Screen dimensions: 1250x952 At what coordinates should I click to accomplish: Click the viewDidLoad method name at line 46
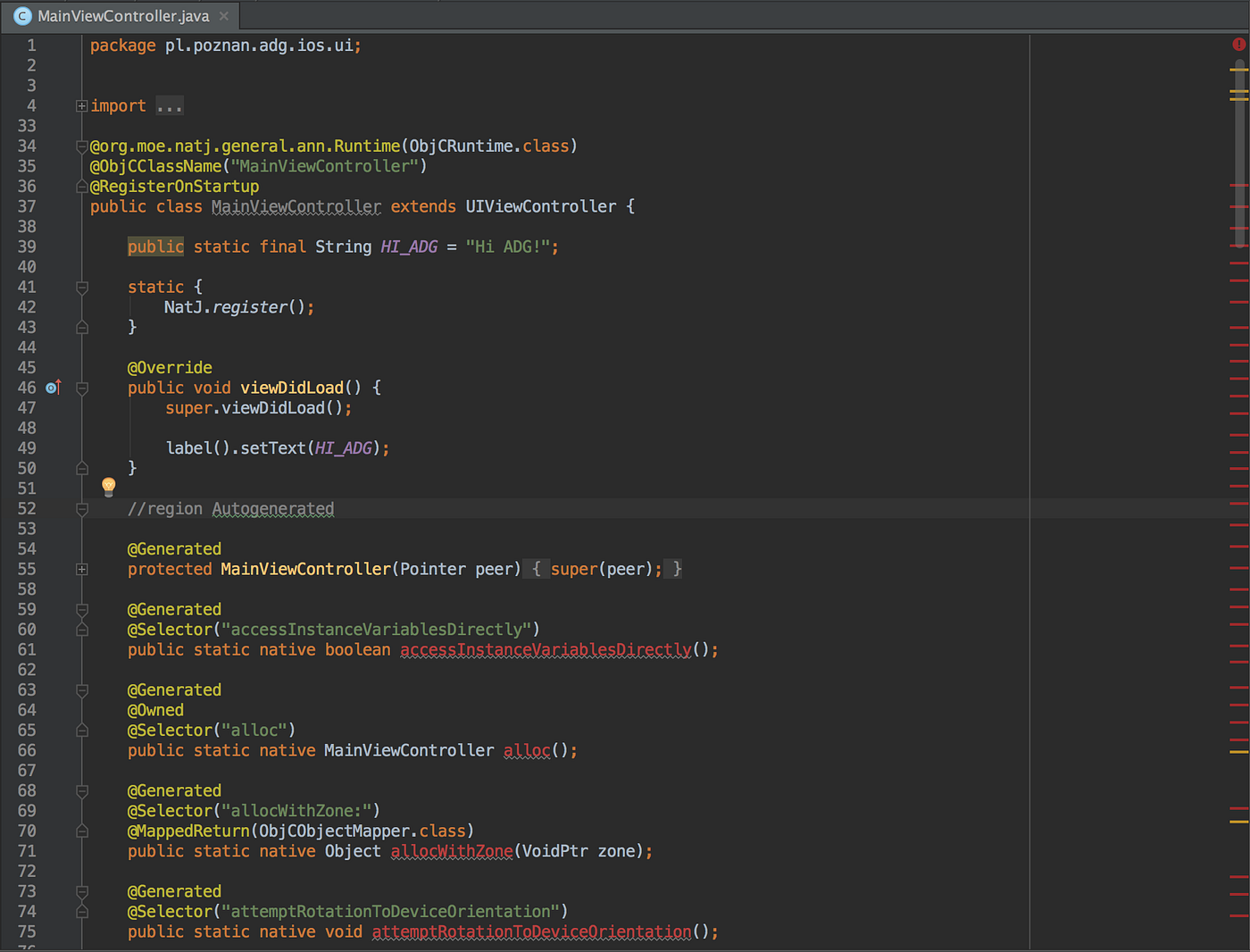[x=292, y=388]
